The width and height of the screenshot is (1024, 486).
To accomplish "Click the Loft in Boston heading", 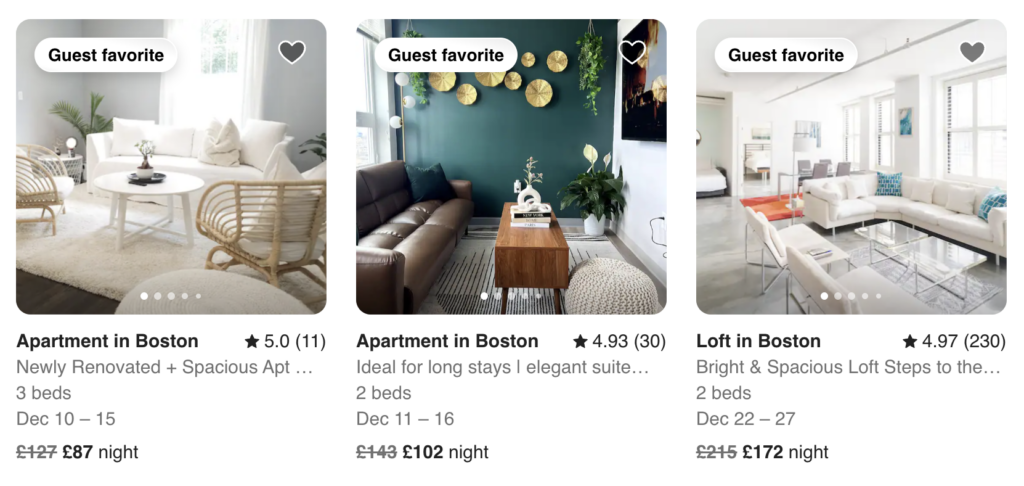I will click(x=758, y=341).
